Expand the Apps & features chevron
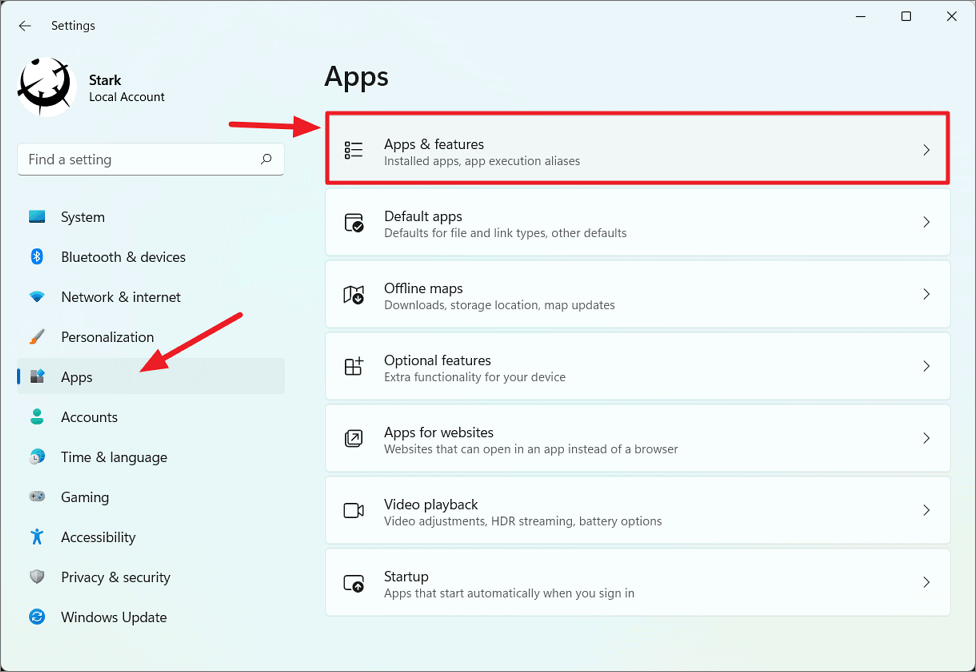976x672 pixels. pyautogui.click(x=926, y=150)
